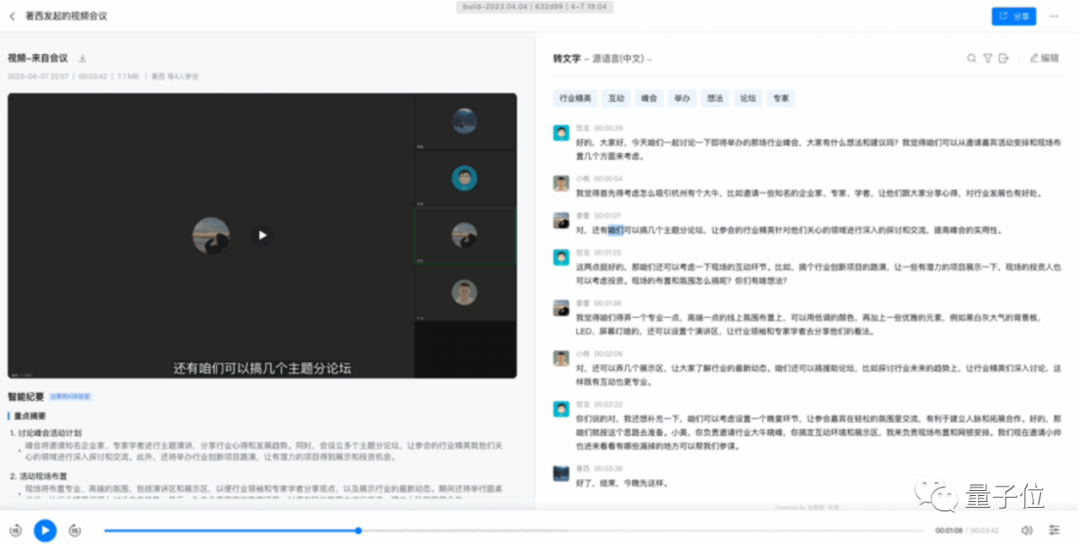Click summary heading 1. 讨论峰会活动计划

(x=45, y=433)
